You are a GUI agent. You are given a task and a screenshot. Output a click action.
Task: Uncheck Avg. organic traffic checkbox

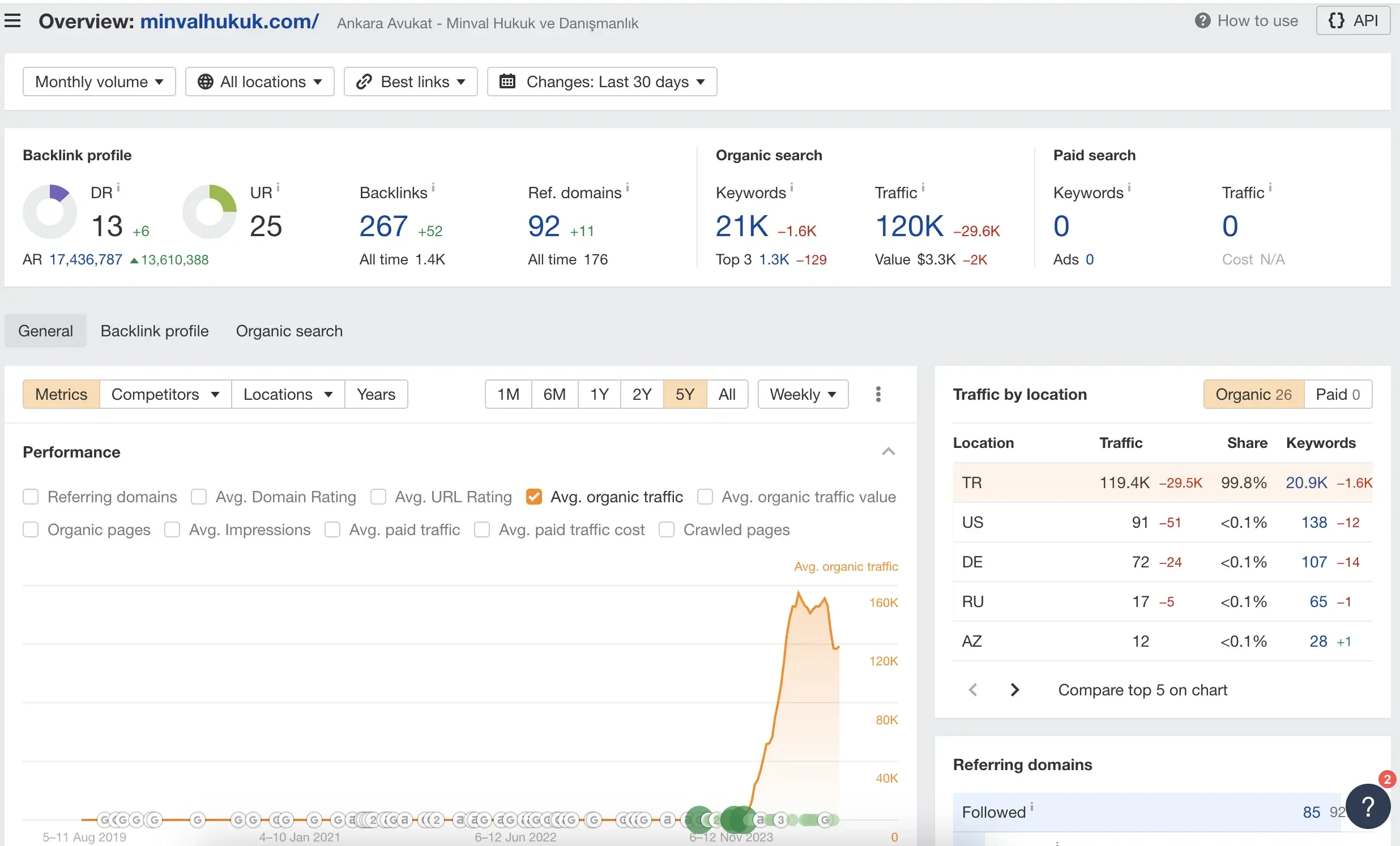(x=533, y=497)
